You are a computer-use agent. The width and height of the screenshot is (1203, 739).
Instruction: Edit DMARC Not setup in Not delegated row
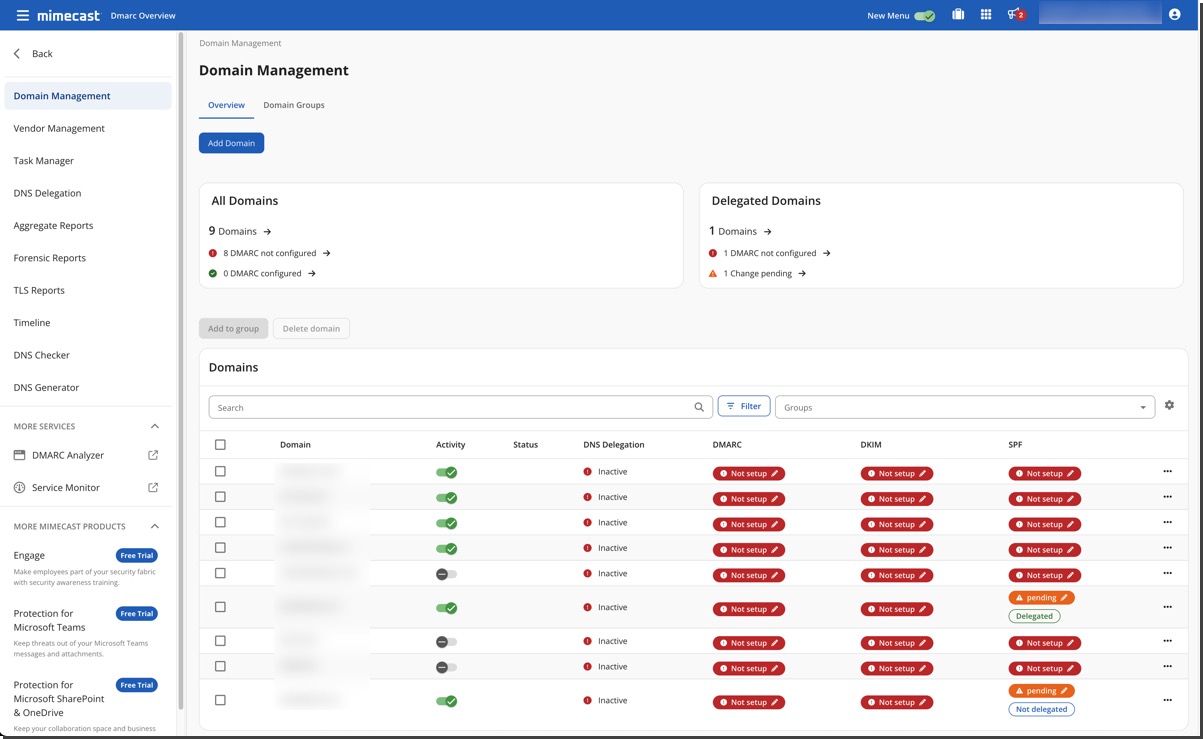point(775,702)
